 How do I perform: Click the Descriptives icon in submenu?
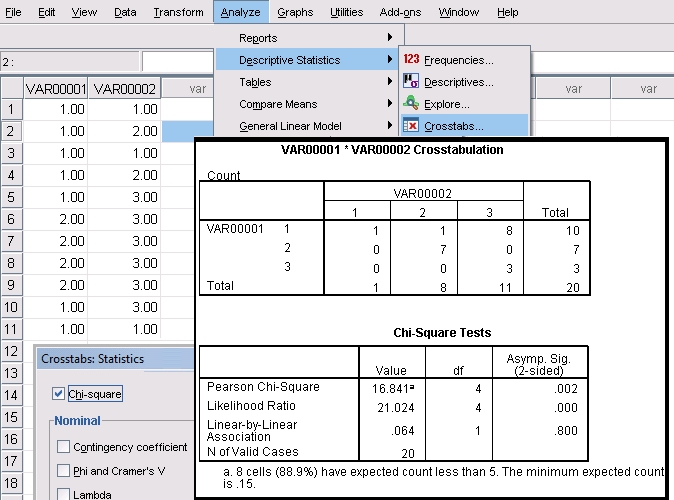point(411,82)
